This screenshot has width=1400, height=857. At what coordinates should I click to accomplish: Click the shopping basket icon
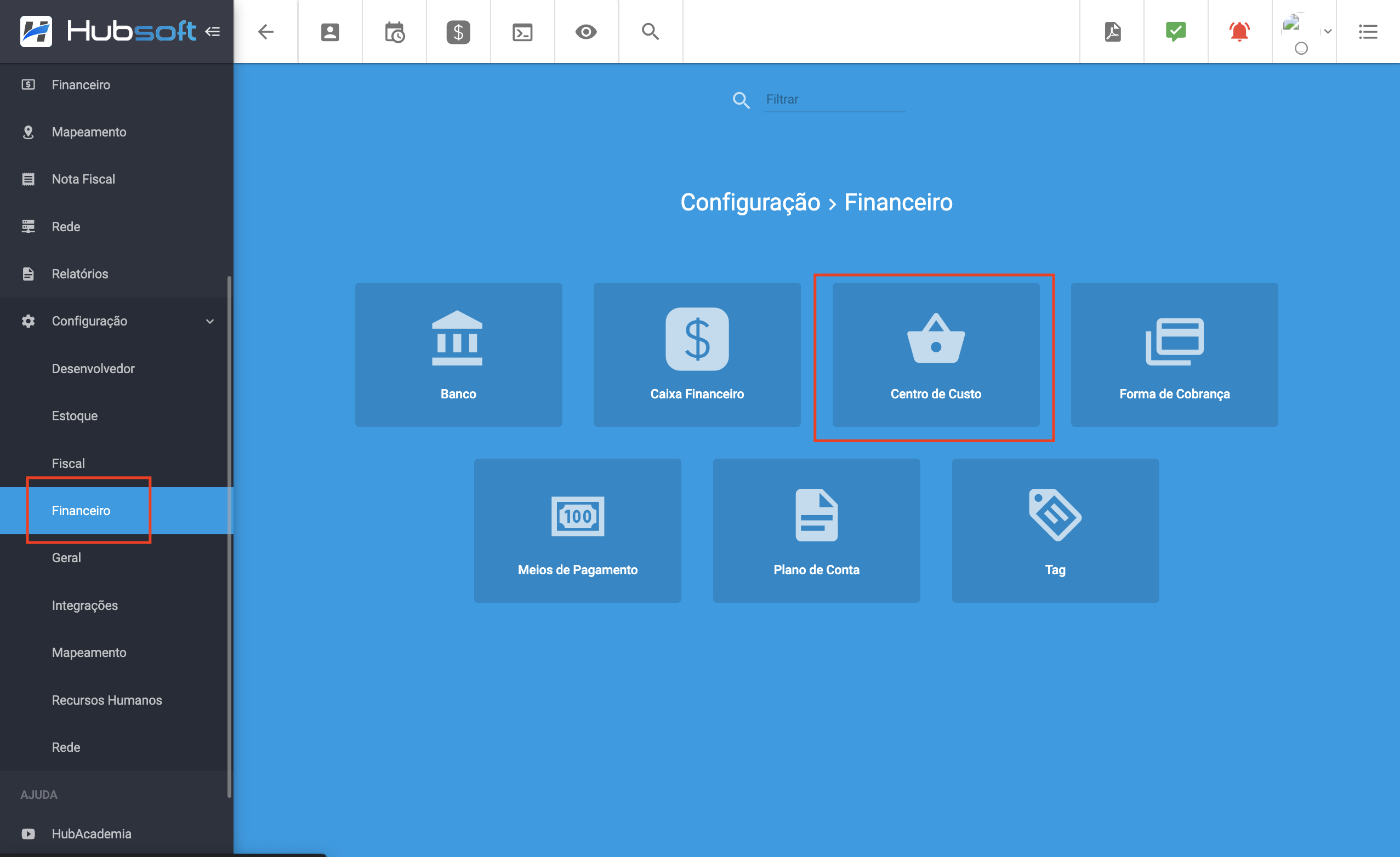tap(936, 339)
